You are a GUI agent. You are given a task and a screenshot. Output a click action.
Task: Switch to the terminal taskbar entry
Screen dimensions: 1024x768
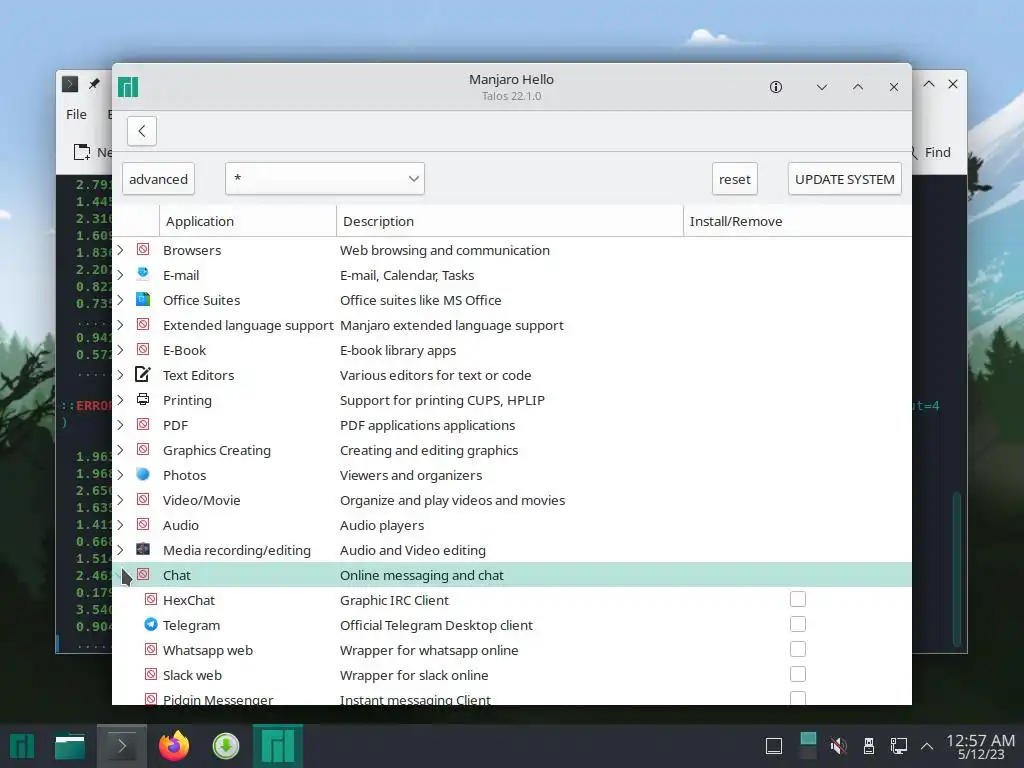tap(121, 746)
